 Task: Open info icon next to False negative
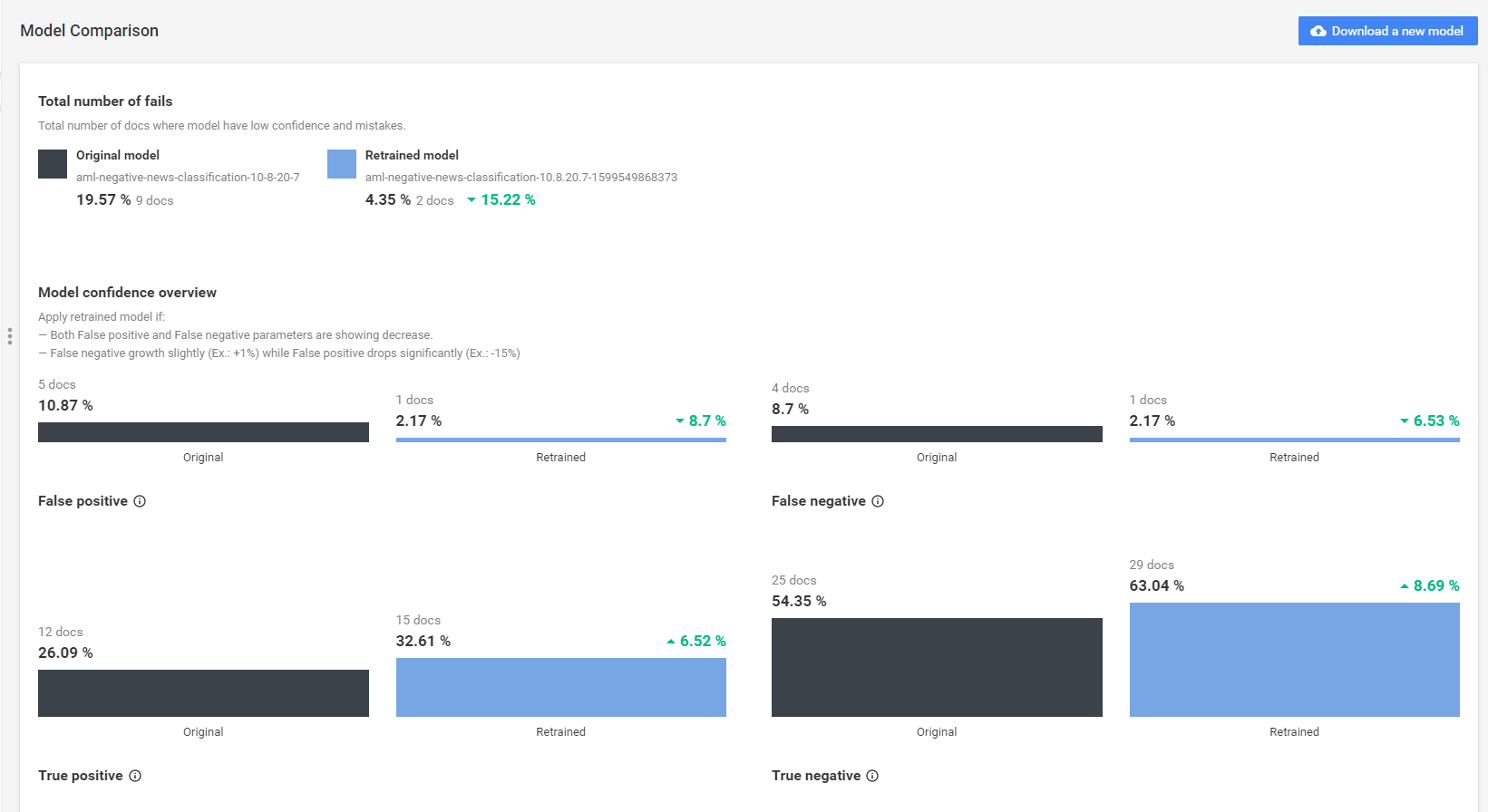878,501
